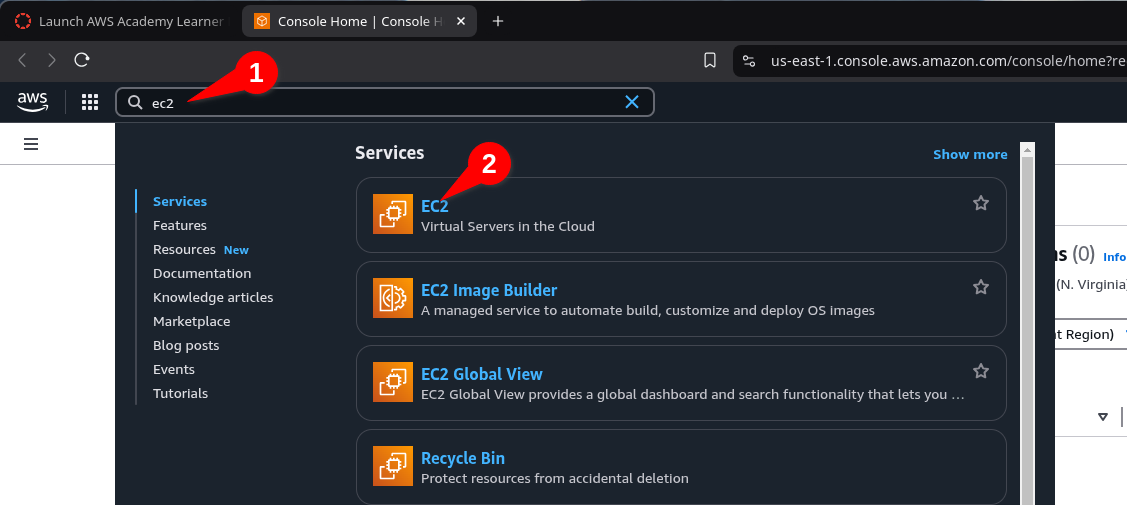
Task: Open the AWS services grid menu
Action: pyautogui.click(x=90, y=102)
